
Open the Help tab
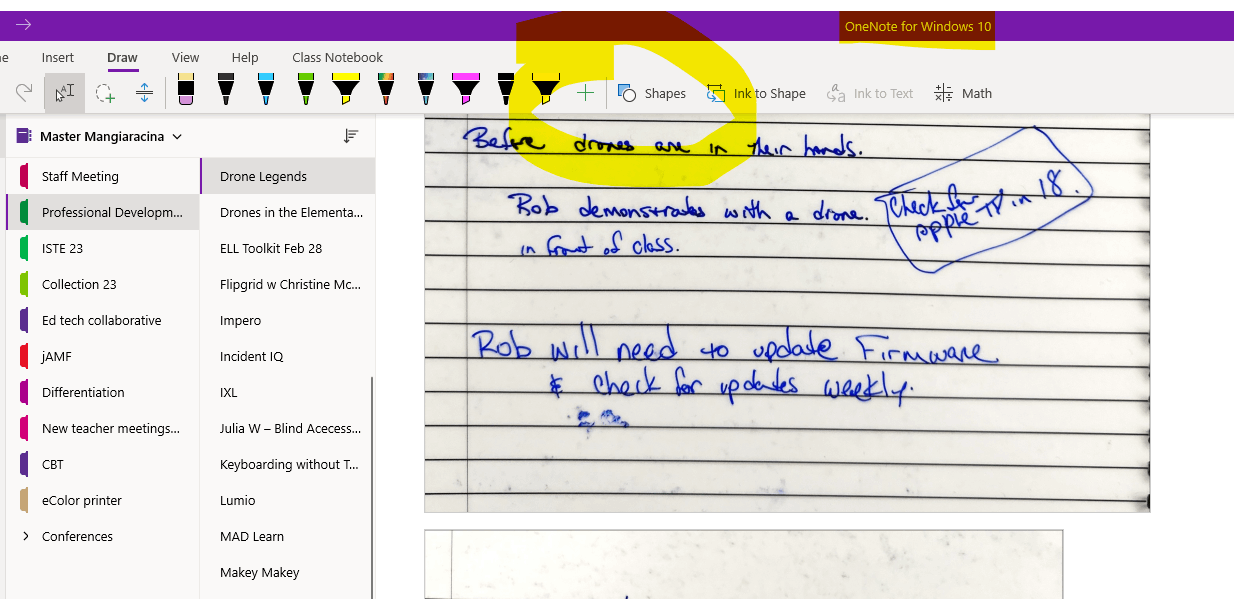[245, 58]
